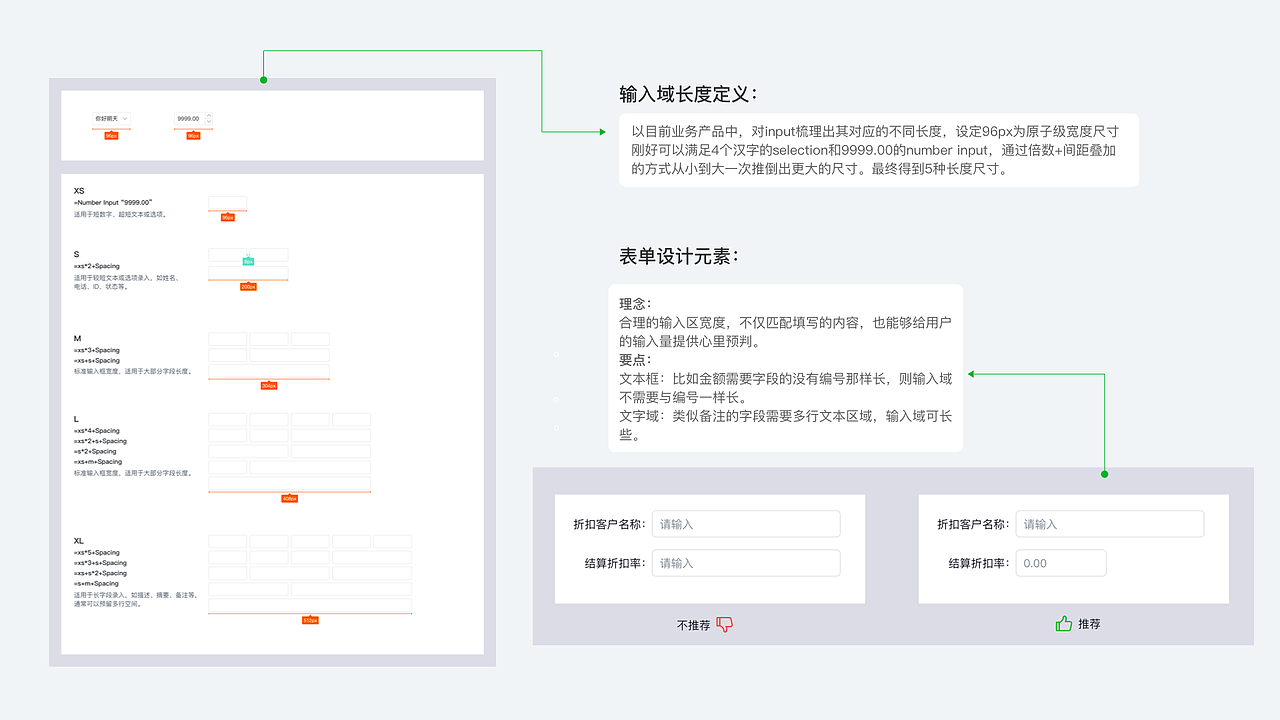1280x720 pixels.
Task: Click the red thumbs-down icon beside 不推荐
Action: coord(725,624)
